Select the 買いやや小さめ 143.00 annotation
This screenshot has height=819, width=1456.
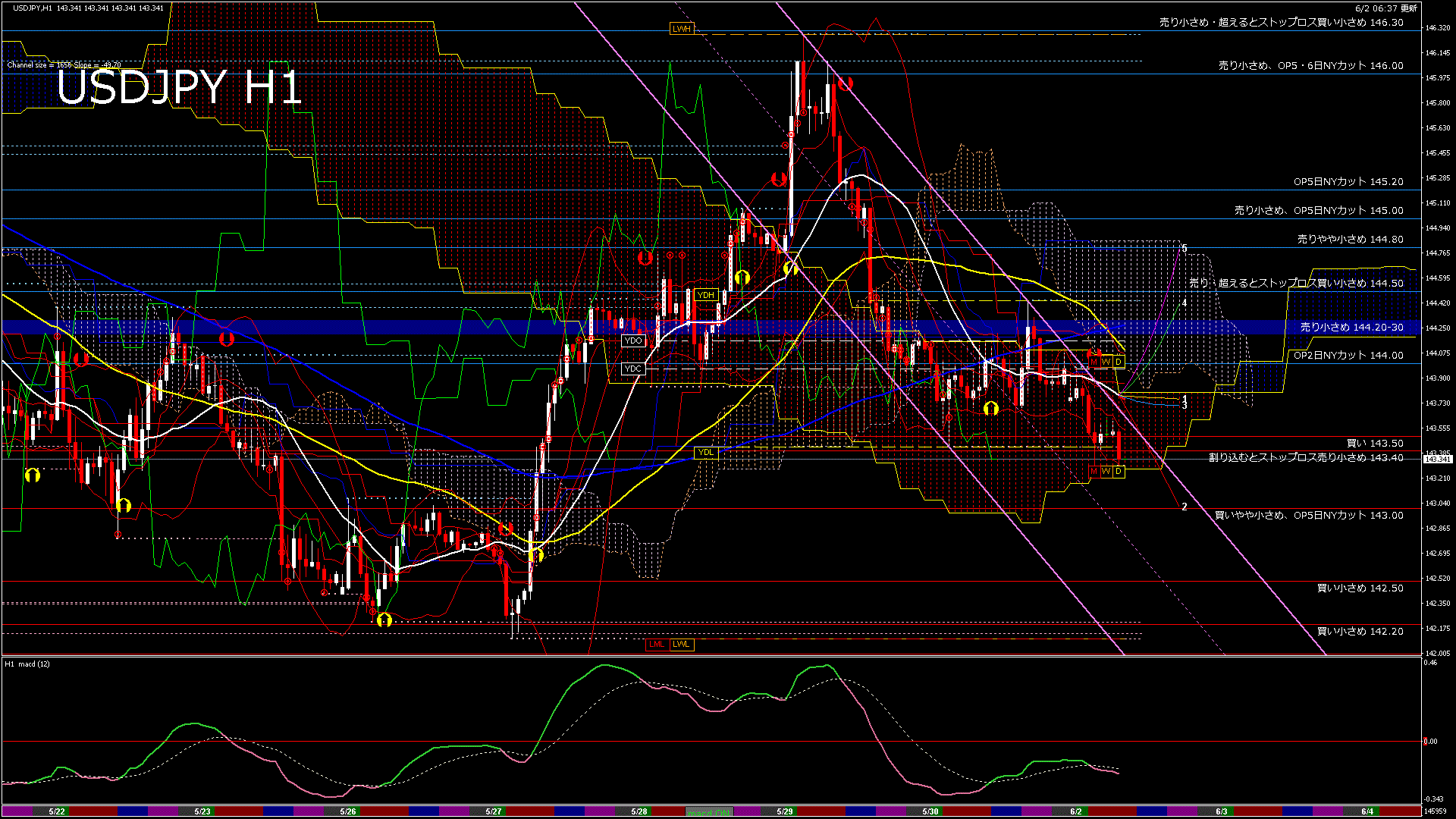tap(1309, 516)
